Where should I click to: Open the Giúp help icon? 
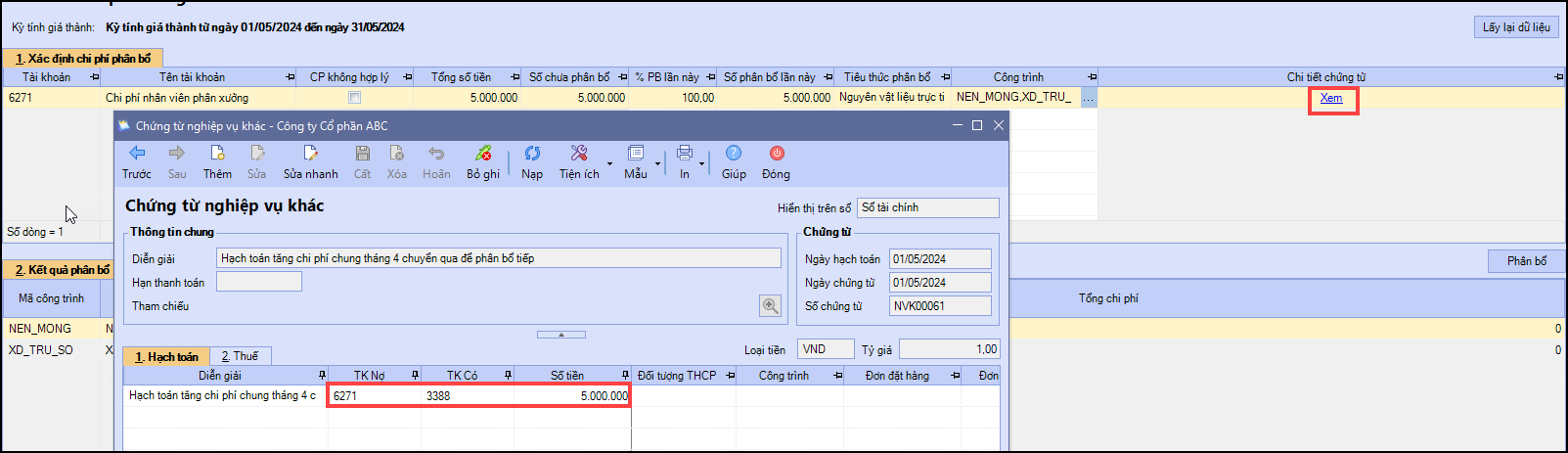point(734,154)
